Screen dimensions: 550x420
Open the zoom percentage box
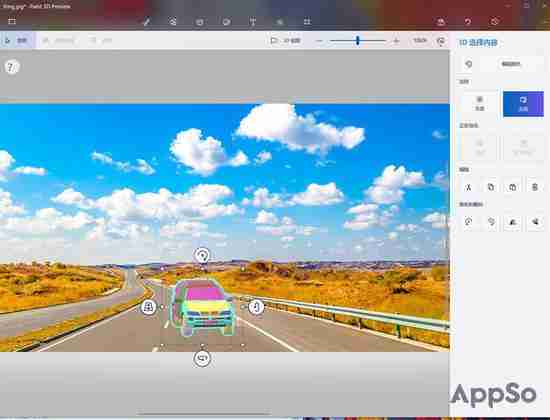coord(420,41)
